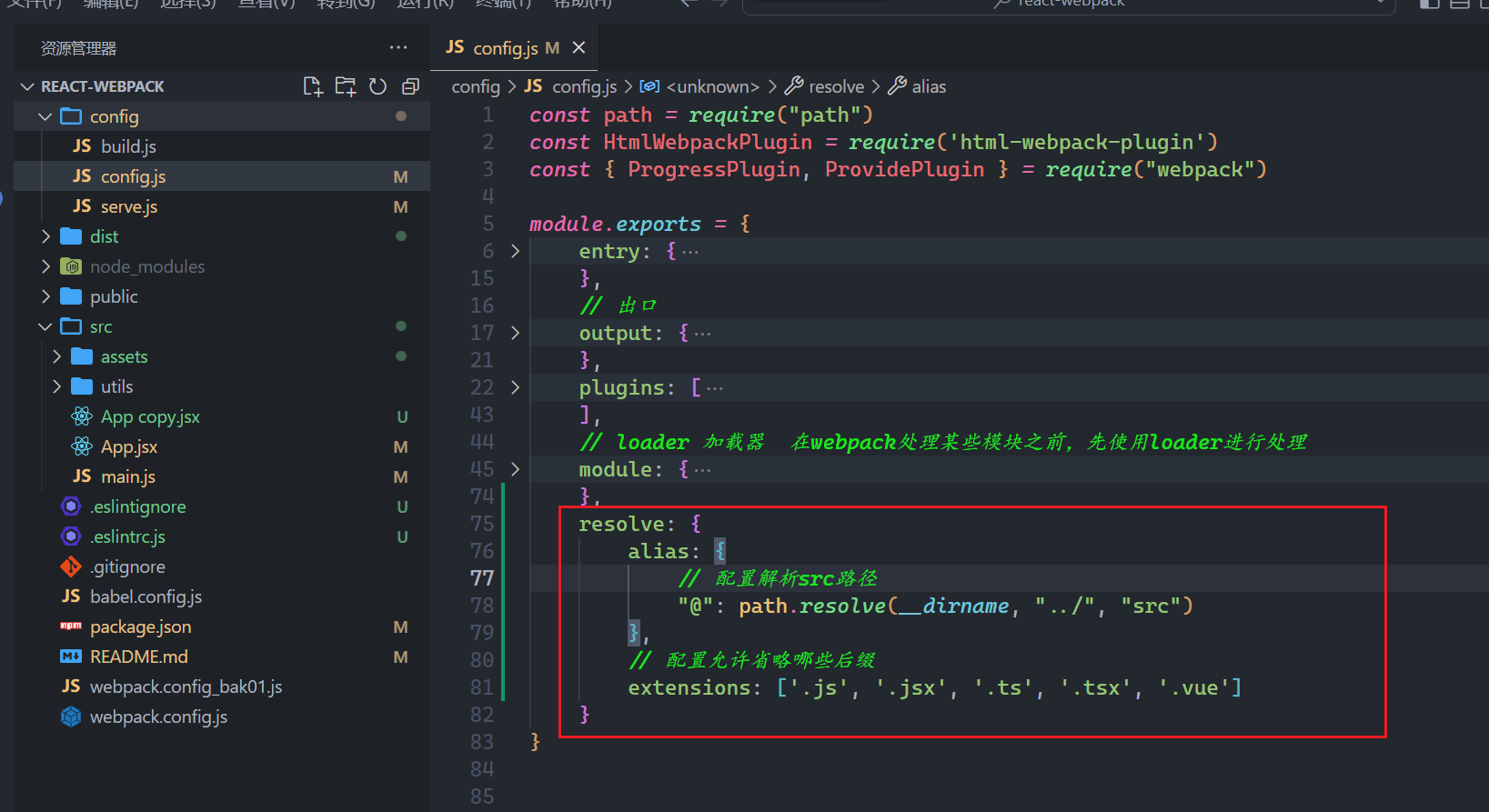The image size is (1489, 812).
Task: Click the git icon beside .gitignore
Action: 71,566
